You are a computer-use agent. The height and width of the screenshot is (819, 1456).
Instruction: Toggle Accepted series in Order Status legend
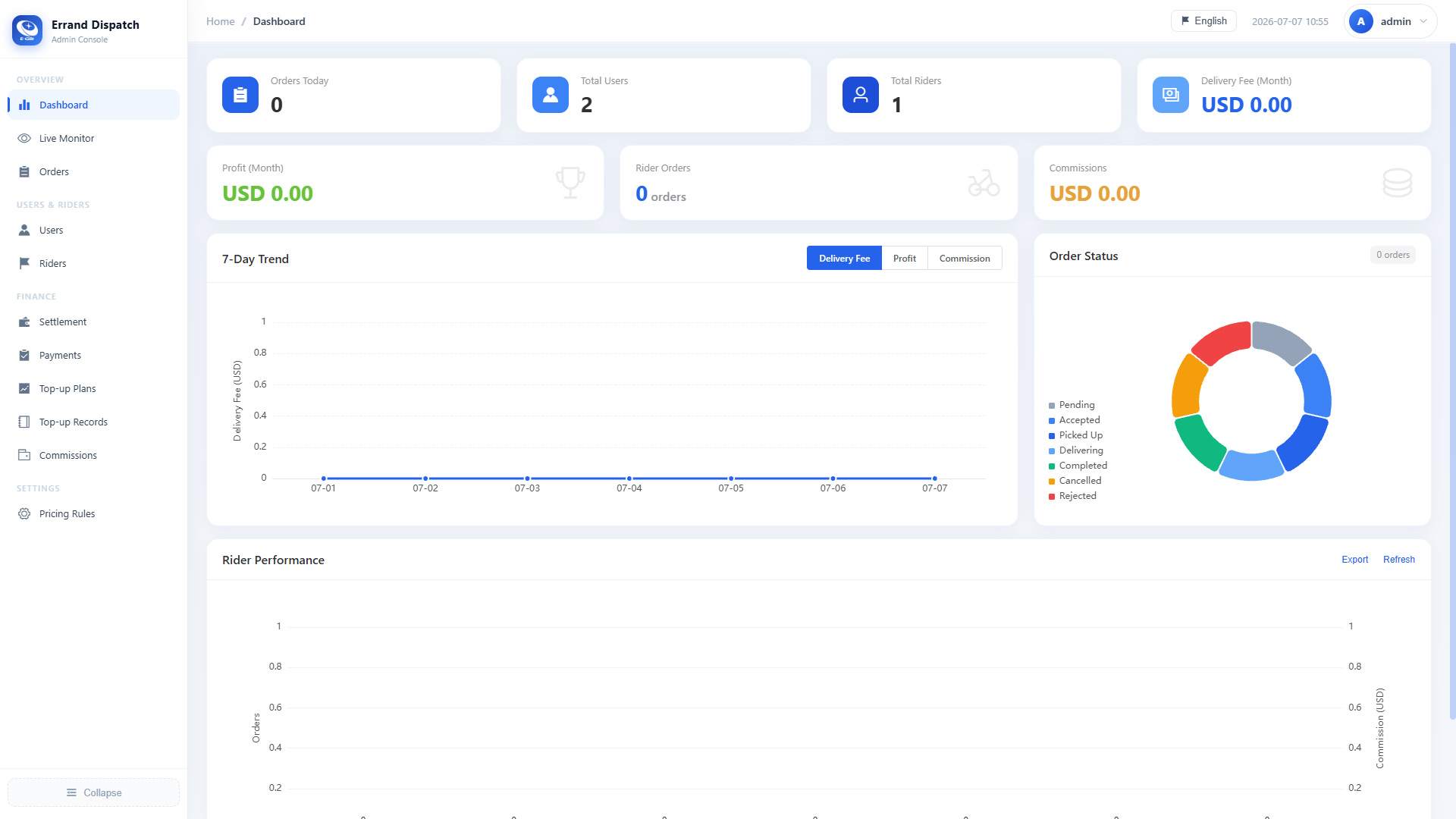1074,420
